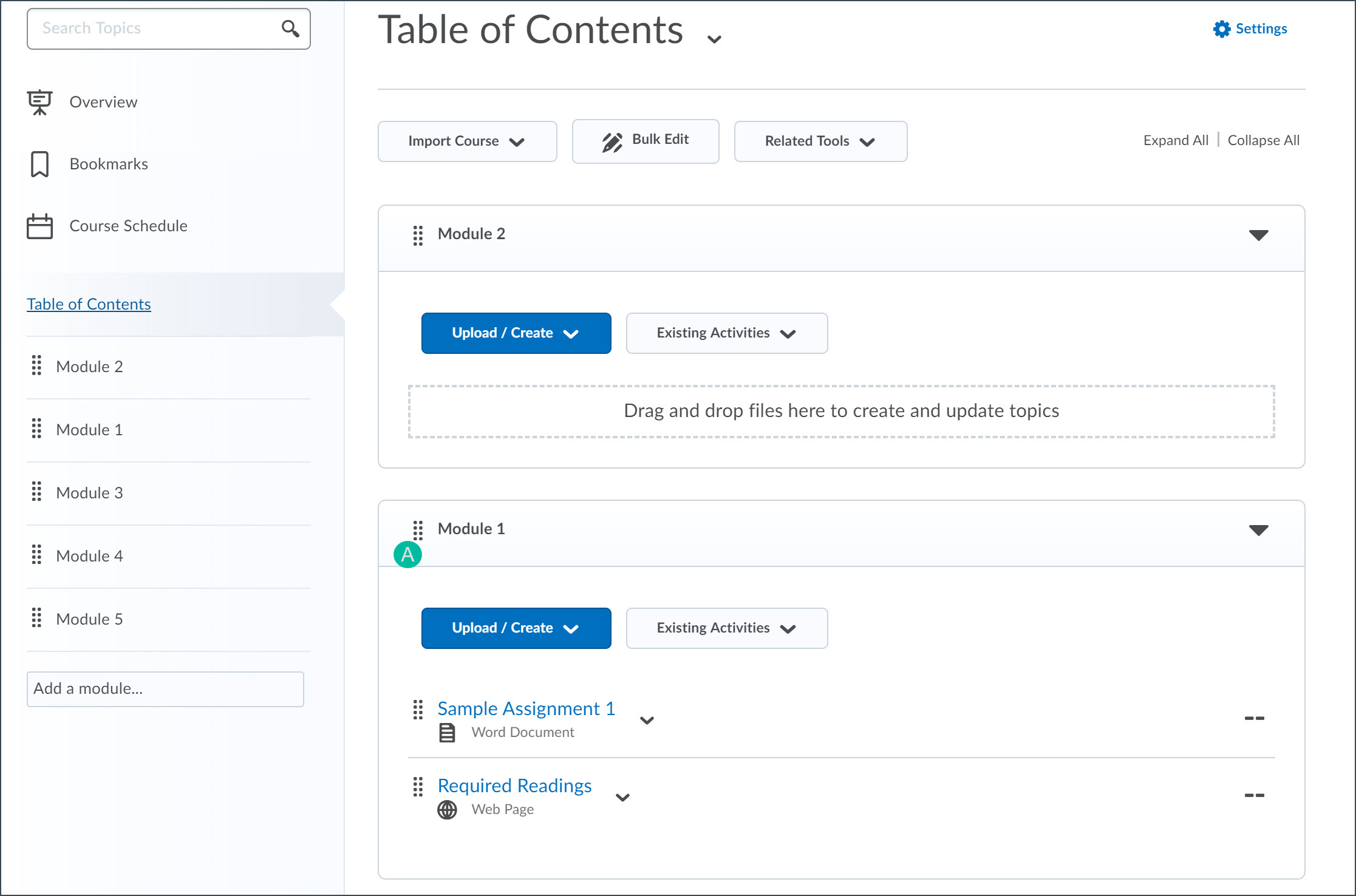Click Required Readings drag handle
This screenshot has height=896, width=1356.
[418, 787]
